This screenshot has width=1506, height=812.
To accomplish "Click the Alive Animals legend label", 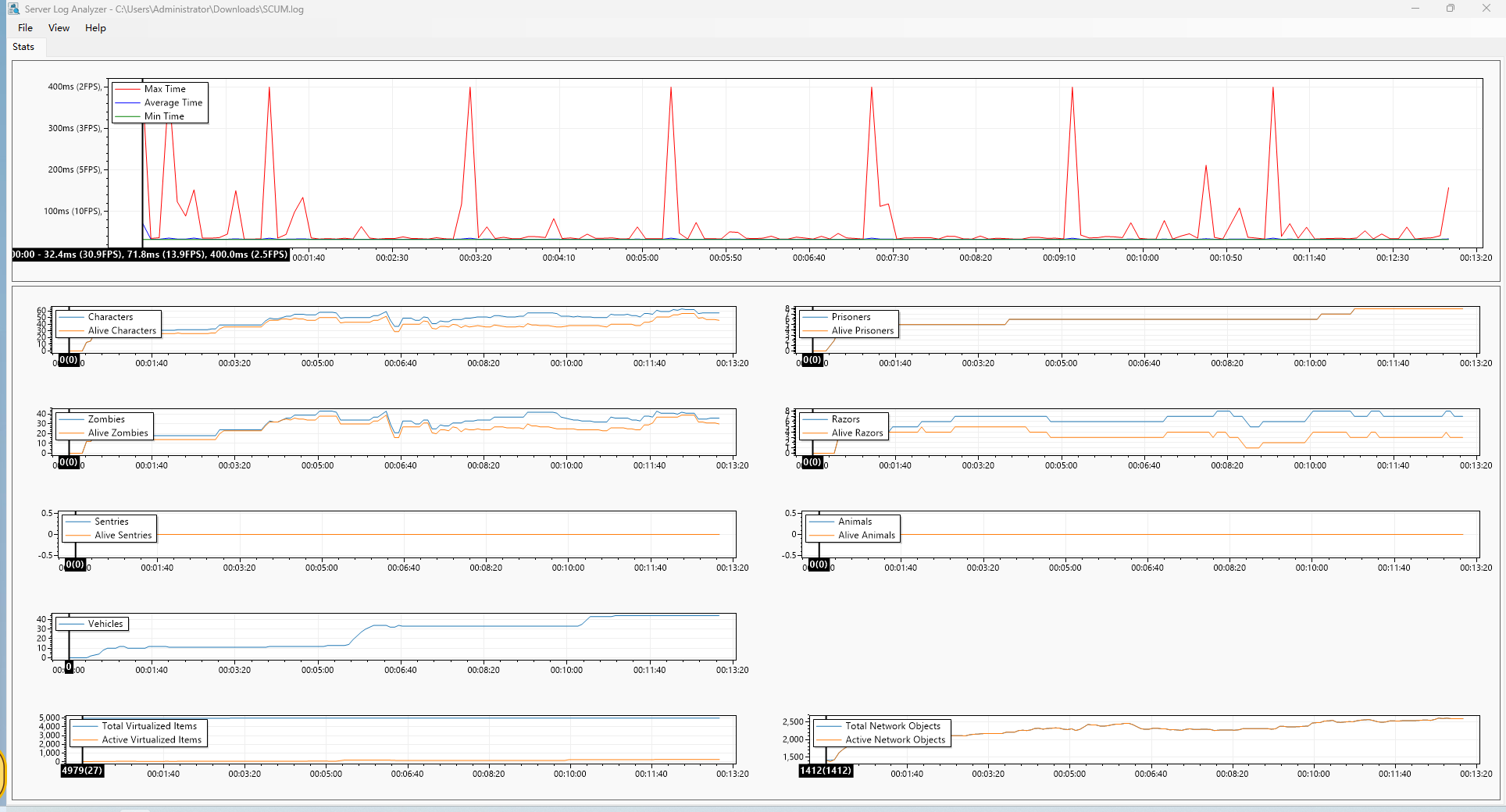I will 867,535.
